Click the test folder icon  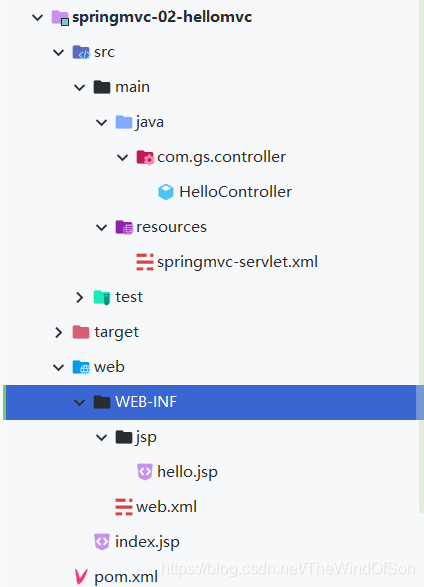102,297
